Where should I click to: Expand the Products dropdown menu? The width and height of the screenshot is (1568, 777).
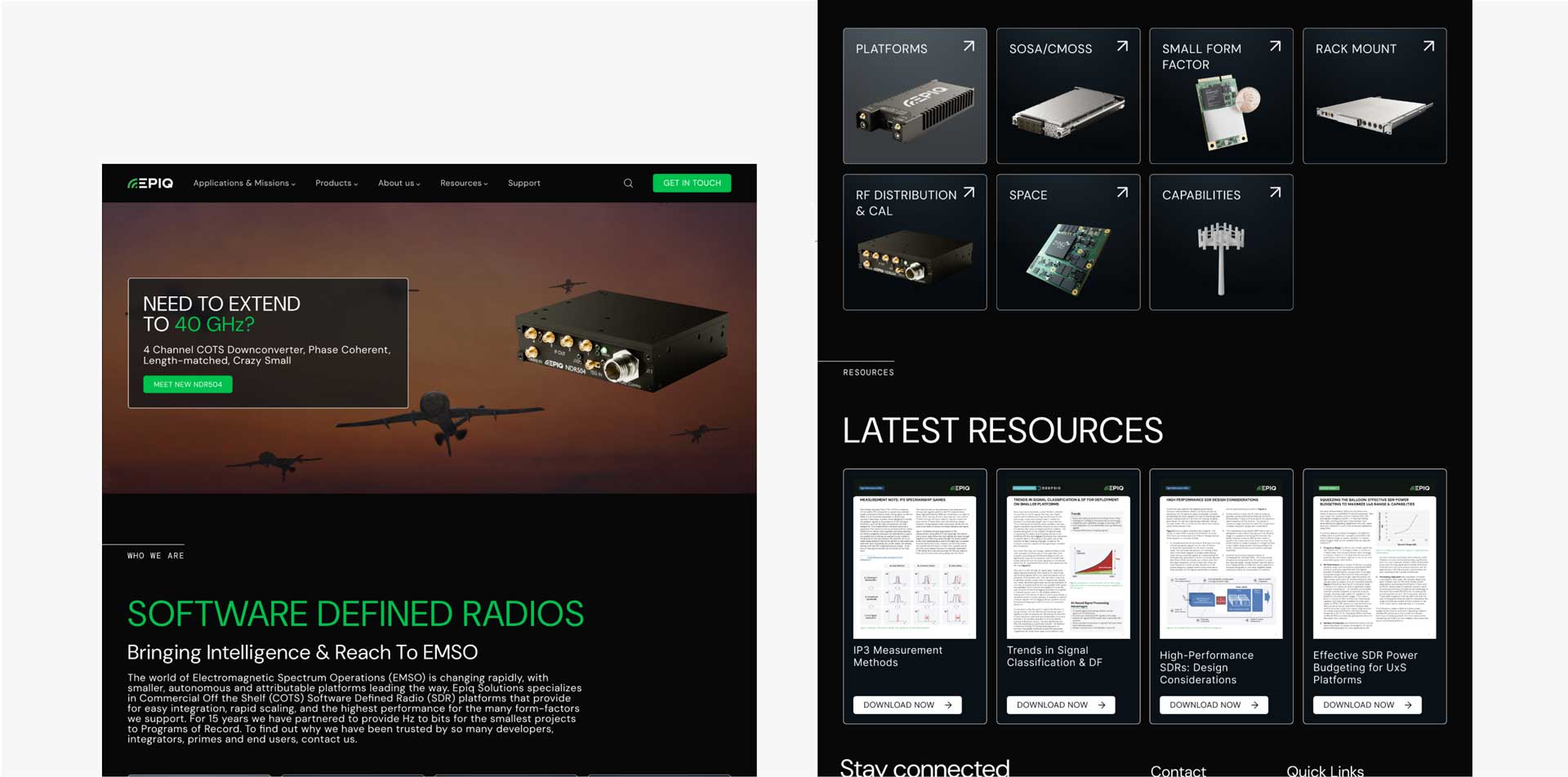pyautogui.click(x=336, y=184)
